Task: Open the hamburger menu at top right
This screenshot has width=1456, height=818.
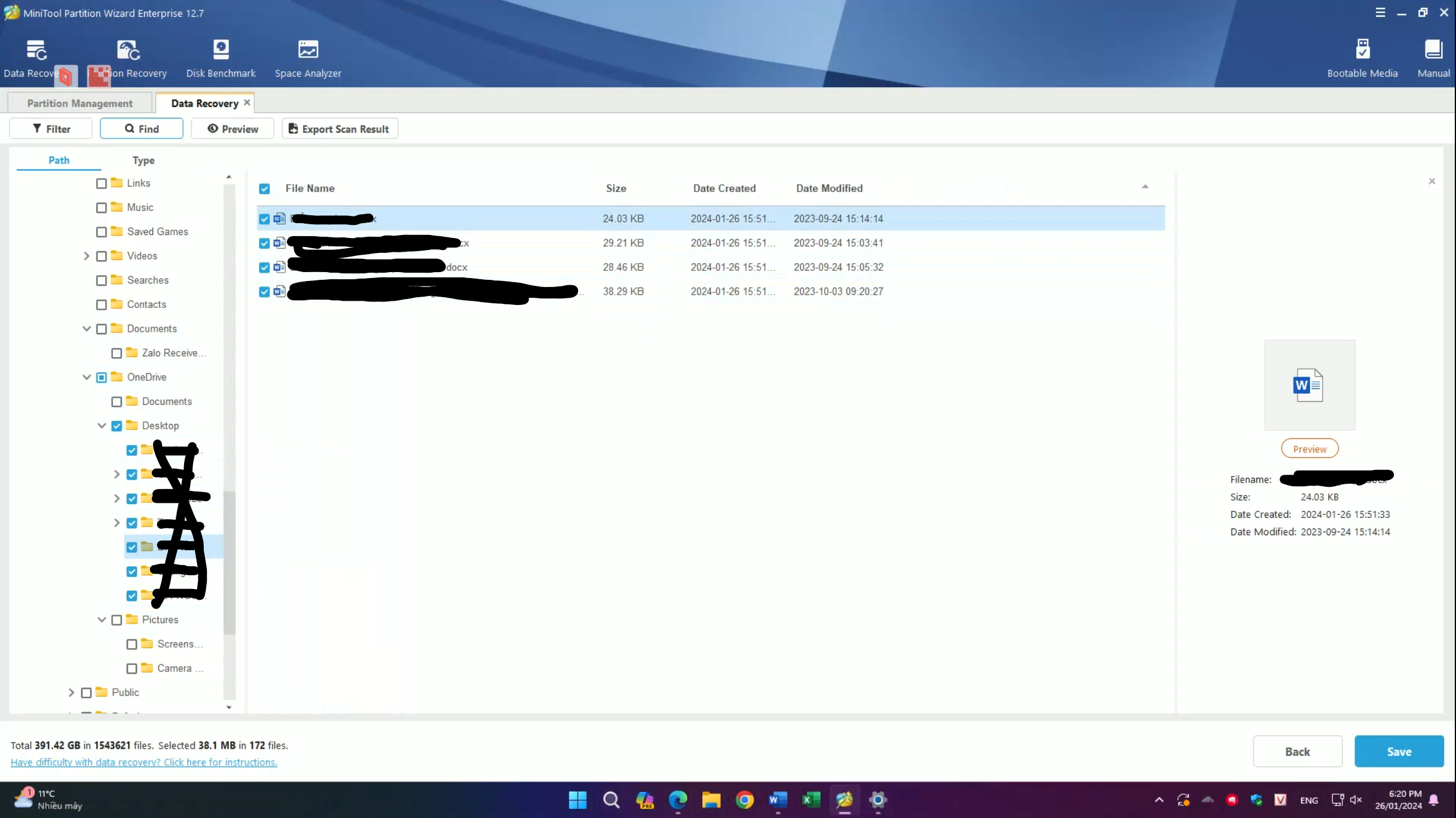Action: click(1379, 12)
